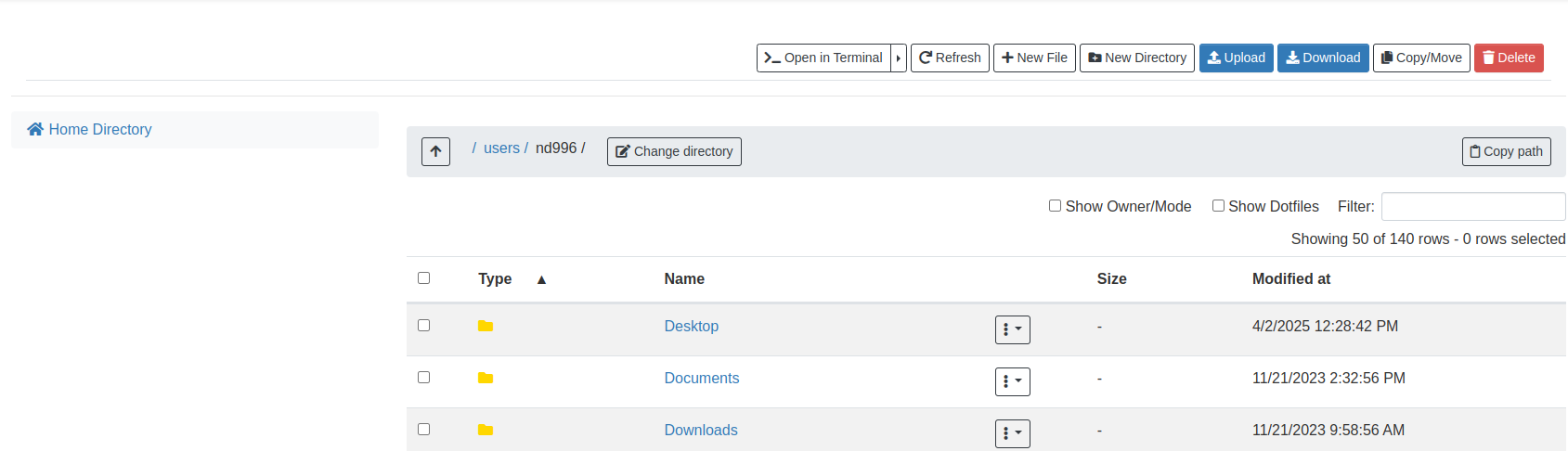
Task: Toggle Show Dotfiles checkbox
Action: [x=1218, y=206]
